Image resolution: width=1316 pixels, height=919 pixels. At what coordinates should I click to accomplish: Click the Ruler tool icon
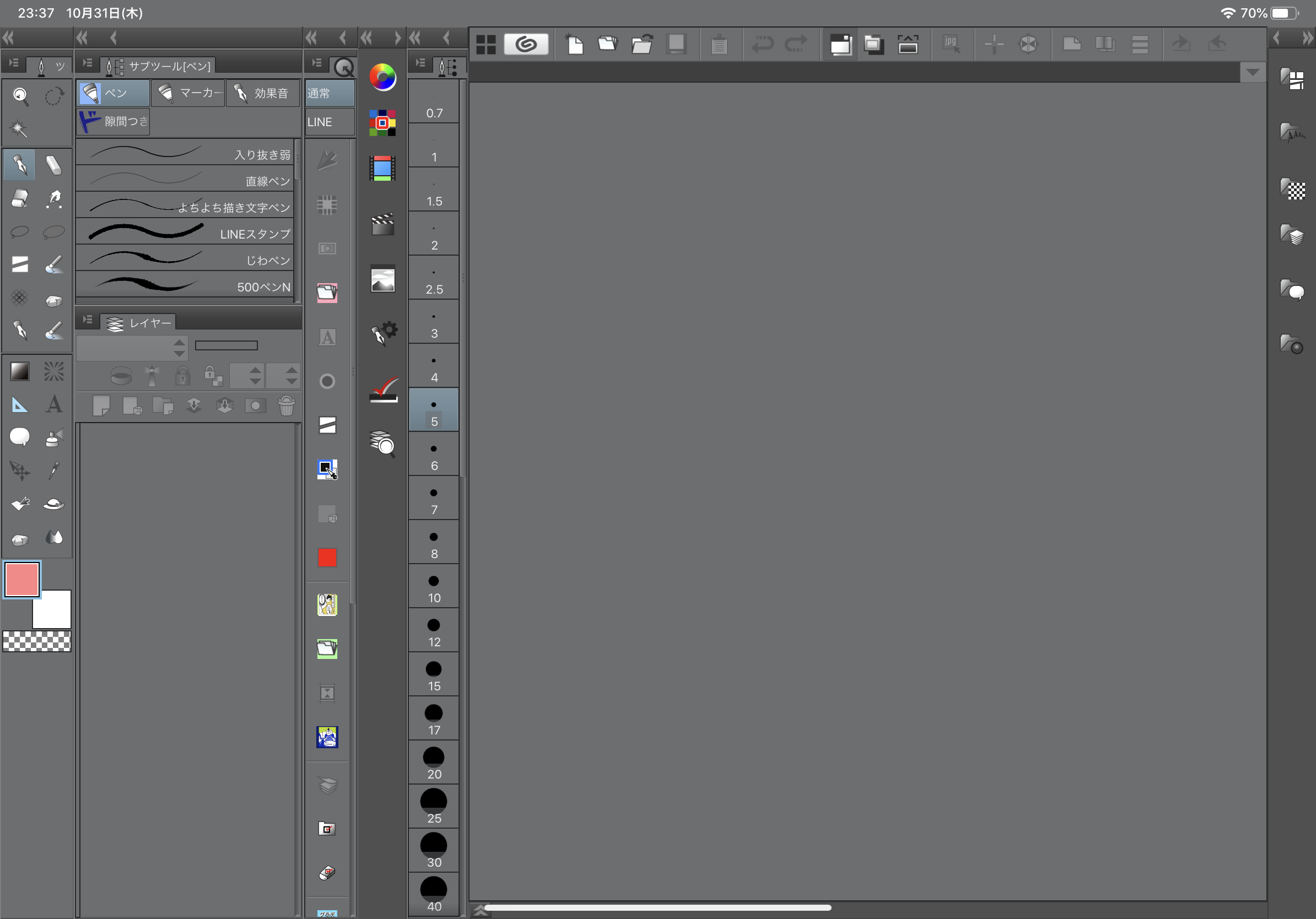(20, 404)
